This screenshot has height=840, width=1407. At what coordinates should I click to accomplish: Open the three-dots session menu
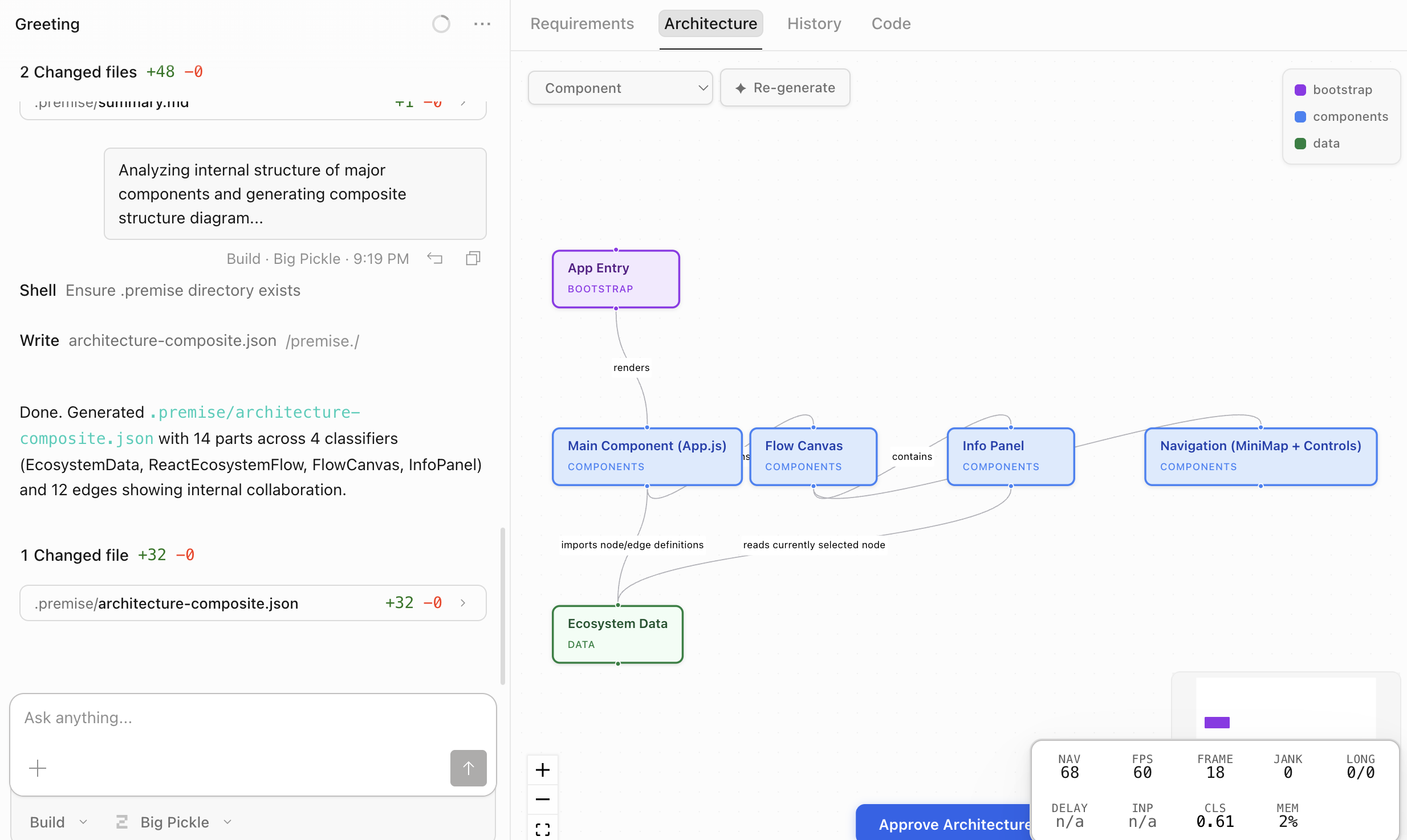482,24
